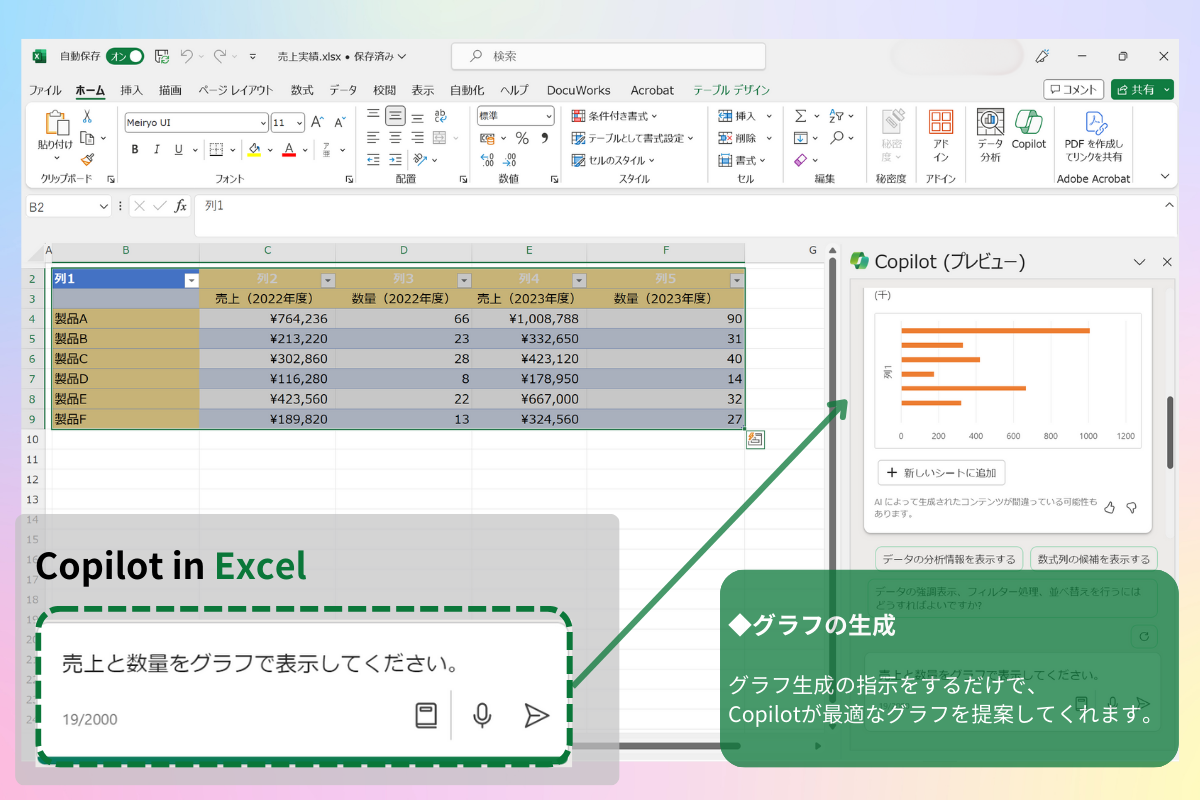Switch to the 数式 ribbon tab

[x=302, y=90]
